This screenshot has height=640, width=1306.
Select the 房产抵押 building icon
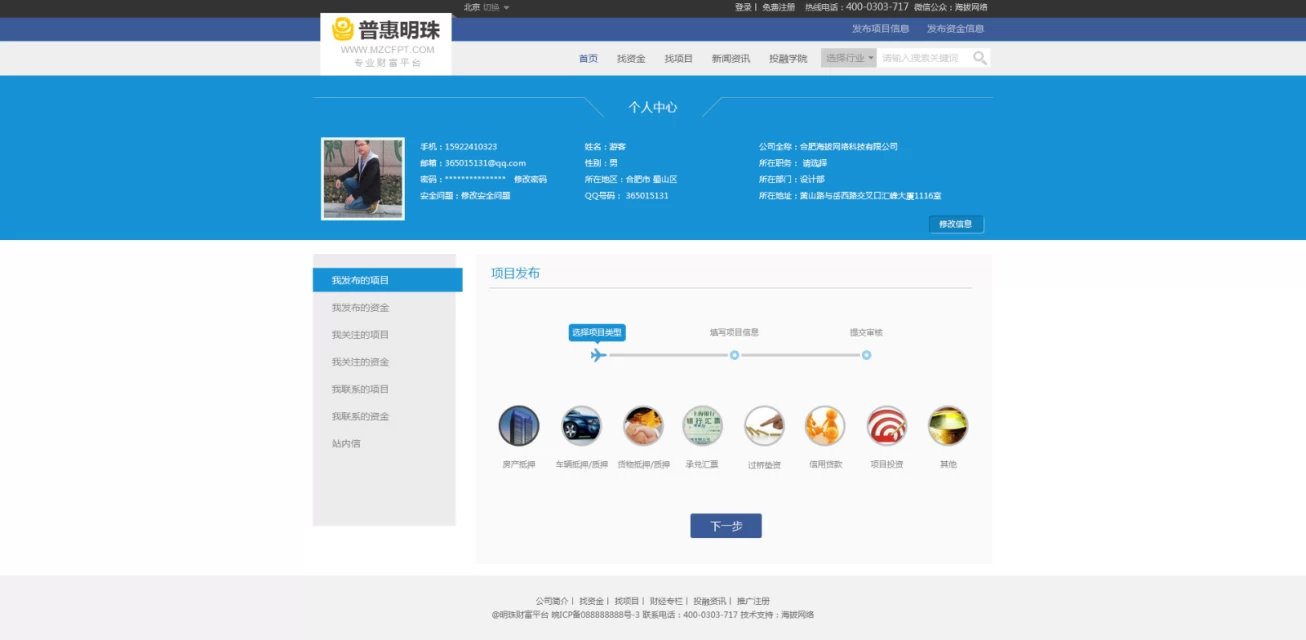[x=519, y=426]
